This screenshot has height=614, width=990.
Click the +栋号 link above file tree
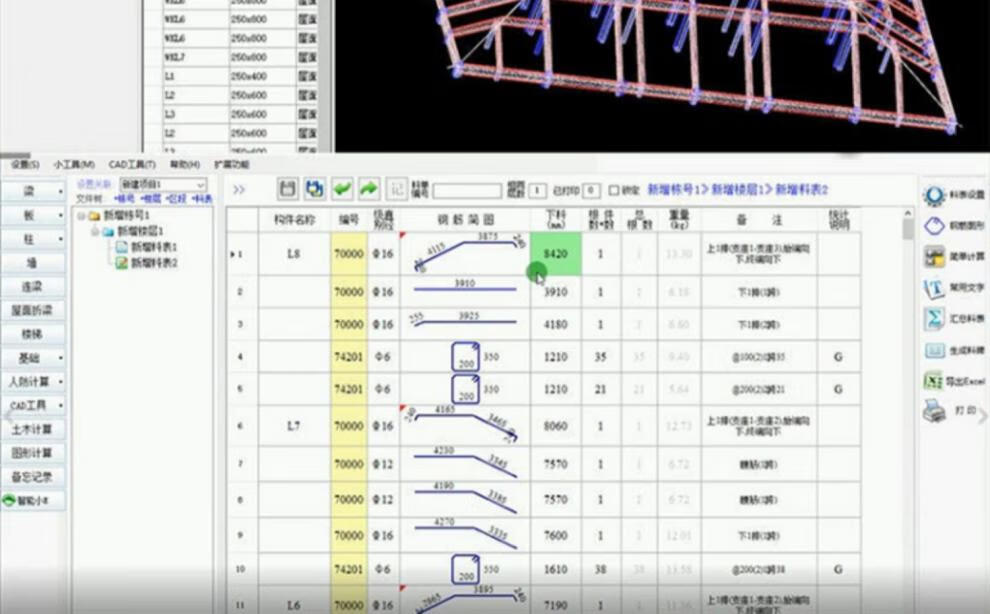click(125, 199)
